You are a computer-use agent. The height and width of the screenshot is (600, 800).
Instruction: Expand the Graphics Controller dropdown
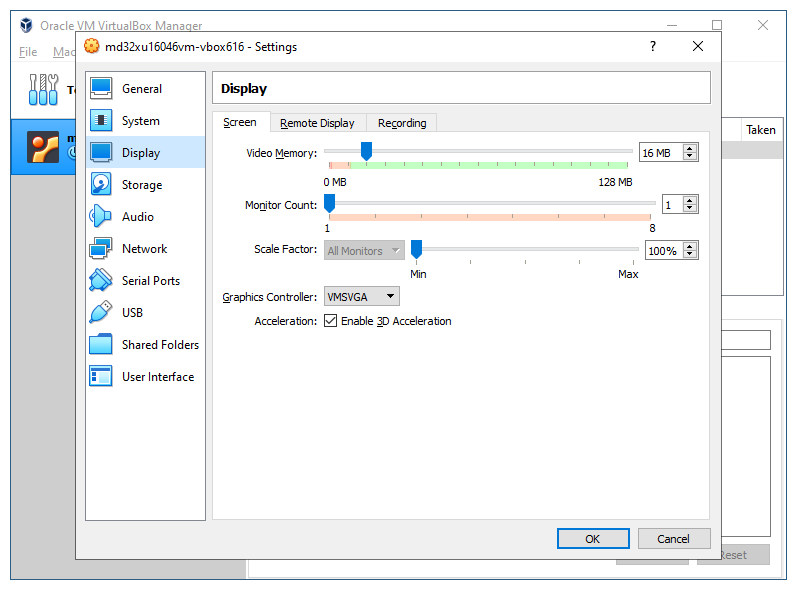pyautogui.click(x=361, y=296)
